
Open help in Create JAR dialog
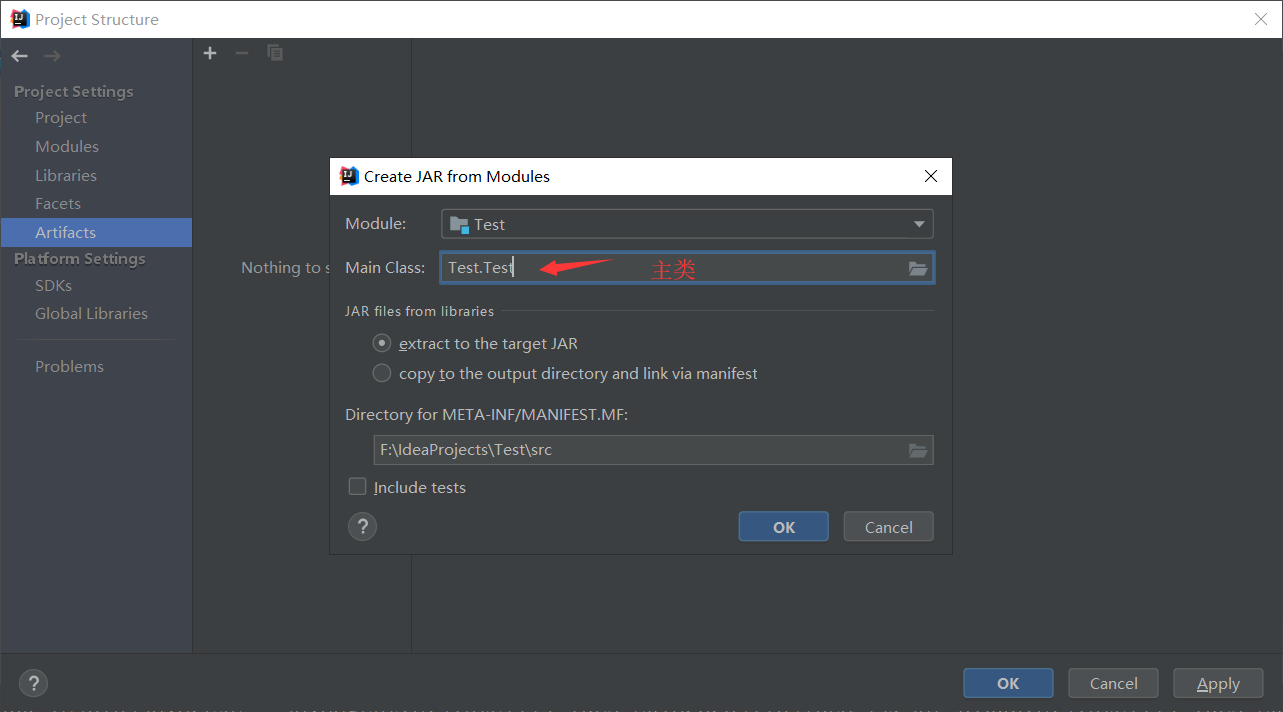point(362,526)
